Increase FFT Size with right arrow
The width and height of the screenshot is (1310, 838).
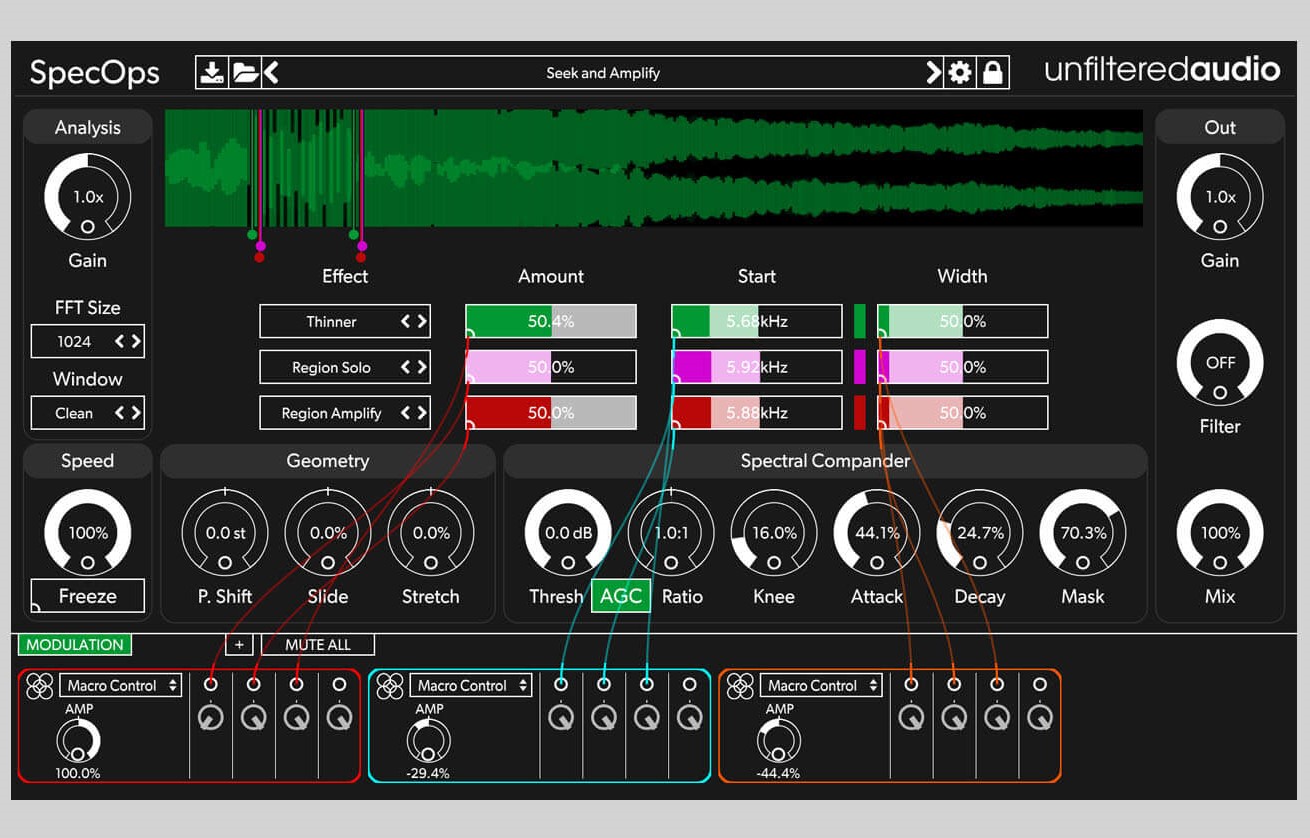point(136,341)
